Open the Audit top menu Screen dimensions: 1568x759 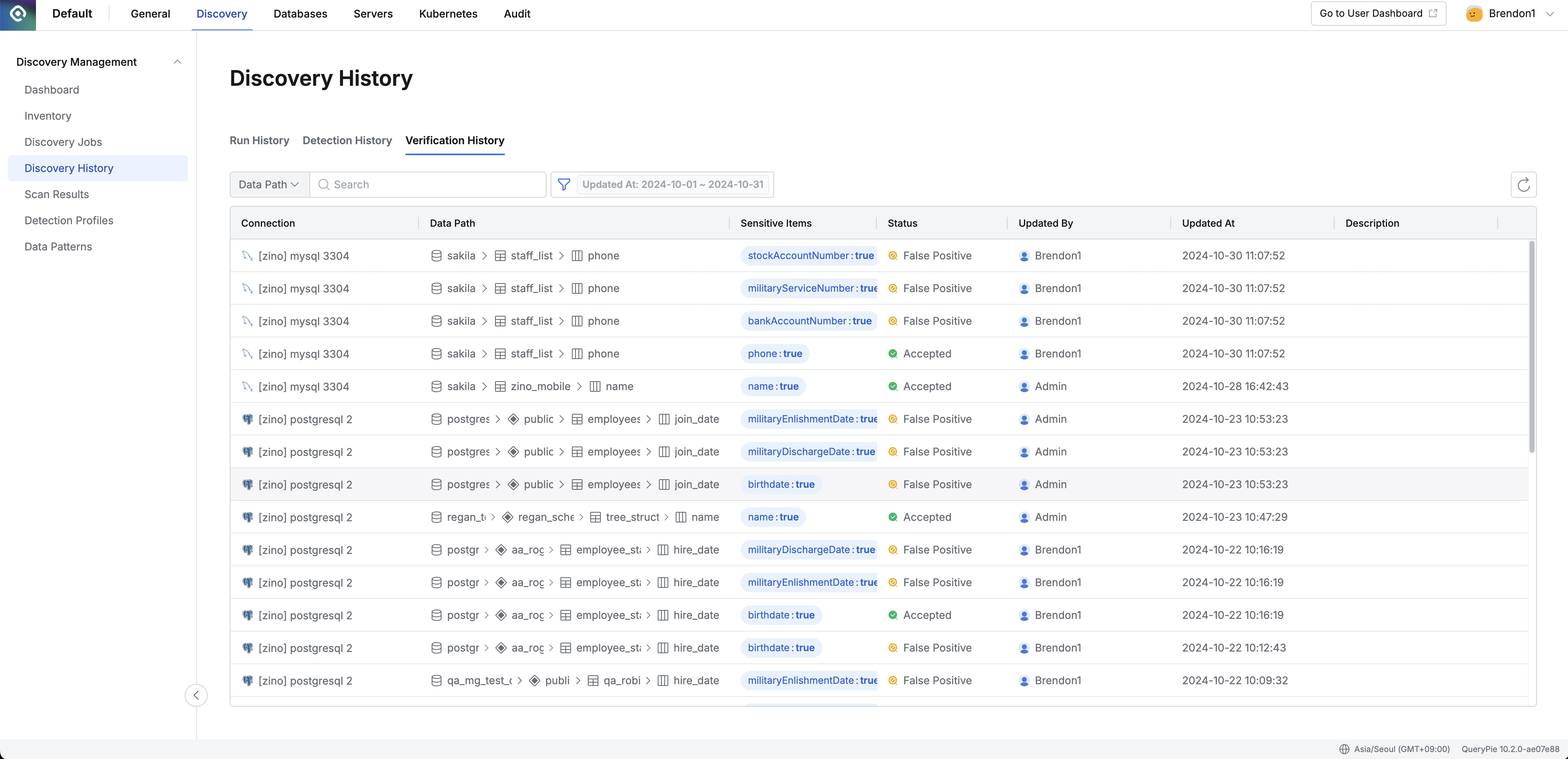(517, 14)
